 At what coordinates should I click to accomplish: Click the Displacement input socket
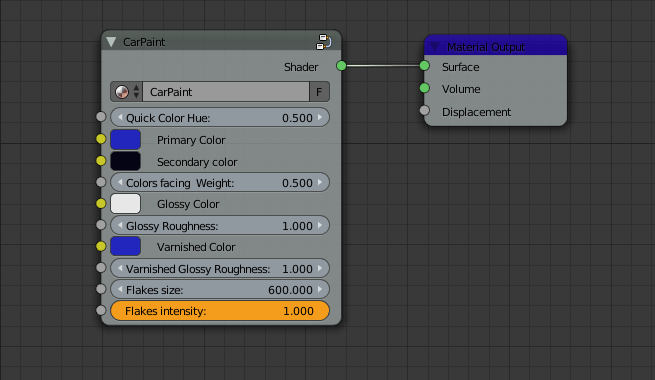tap(424, 110)
